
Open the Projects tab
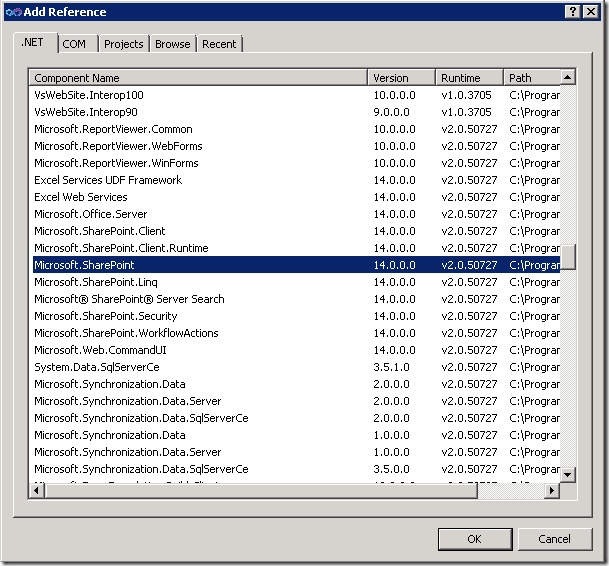pyautogui.click(x=124, y=44)
